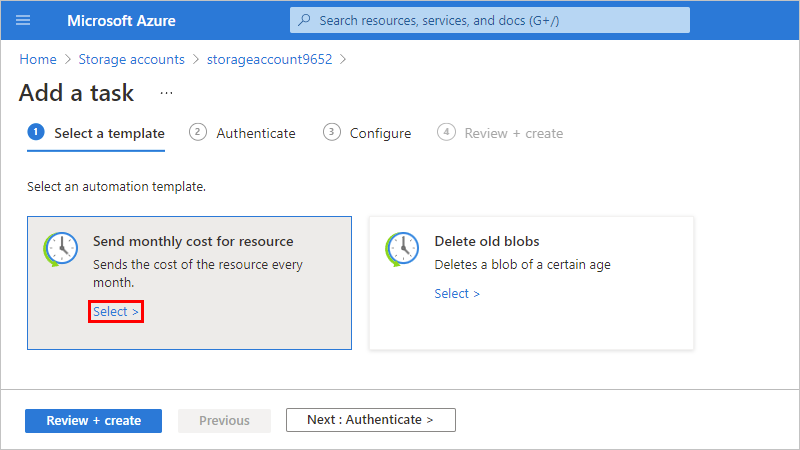Click the Sends the cost of the resource description
The image size is (800, 450).
(x=198, y=273)
